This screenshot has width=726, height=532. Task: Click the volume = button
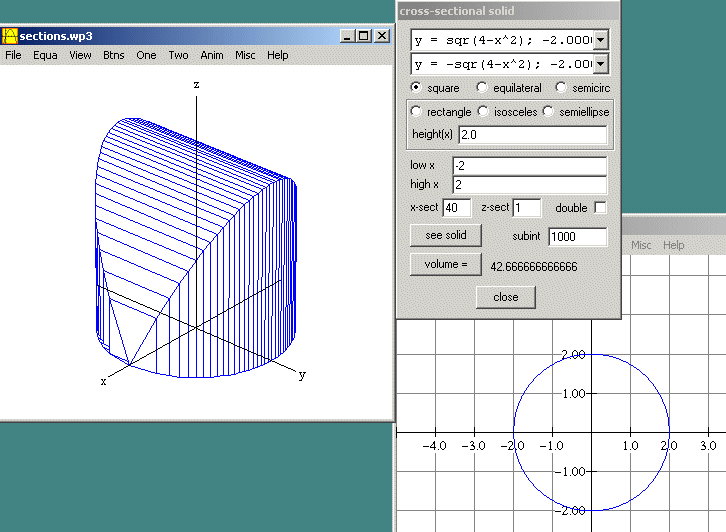[x=445, y=265]
